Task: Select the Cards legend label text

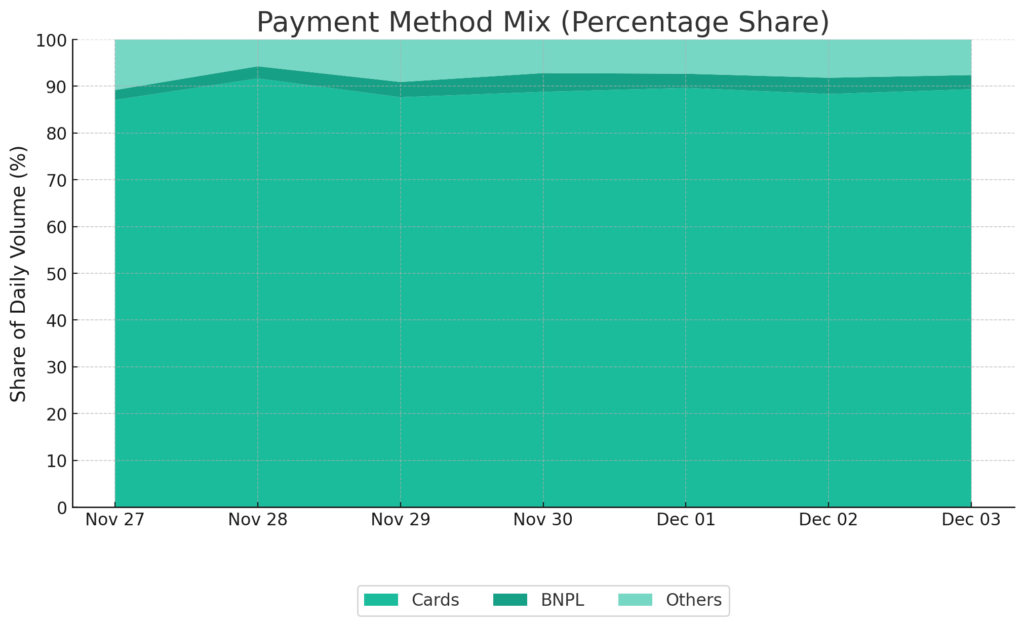Action: click(434, 600)
